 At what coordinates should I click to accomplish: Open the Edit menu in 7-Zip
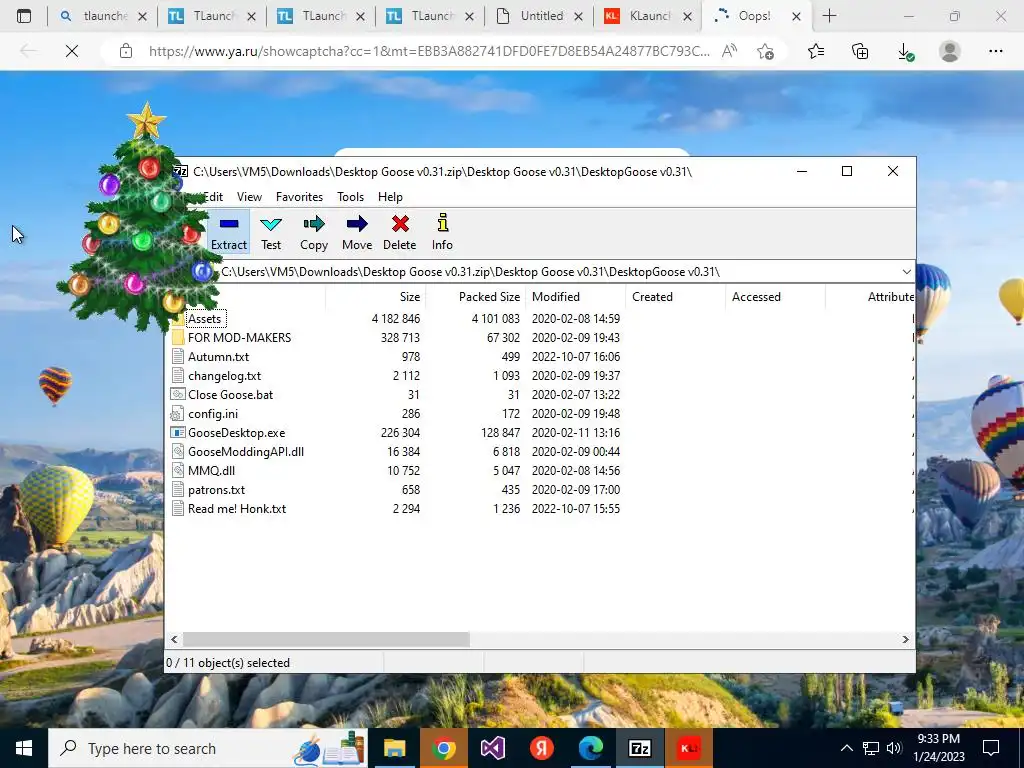click(213, 197)
